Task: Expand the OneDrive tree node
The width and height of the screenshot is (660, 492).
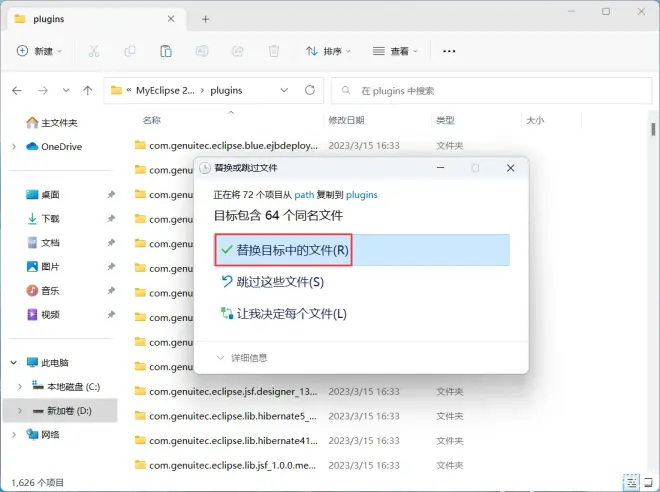Action: tap(14, 146)
